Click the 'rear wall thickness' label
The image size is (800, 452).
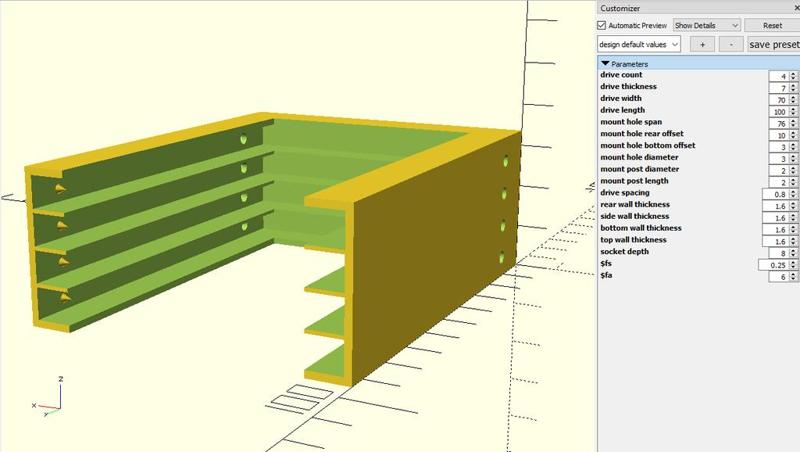(x=635, y=204)
